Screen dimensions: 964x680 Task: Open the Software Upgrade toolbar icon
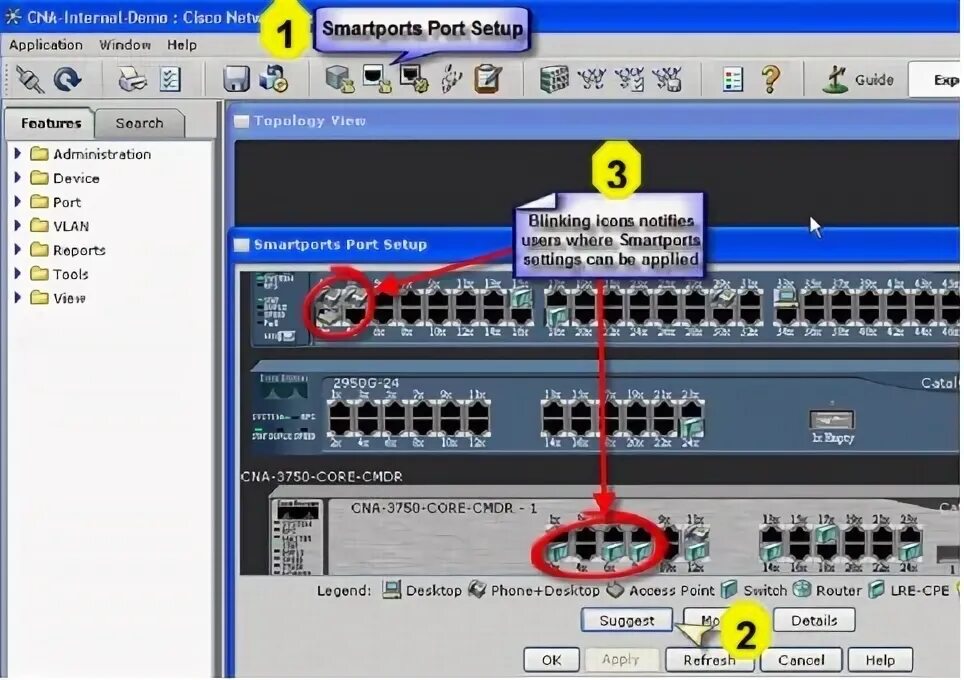(x=273, y=79)
